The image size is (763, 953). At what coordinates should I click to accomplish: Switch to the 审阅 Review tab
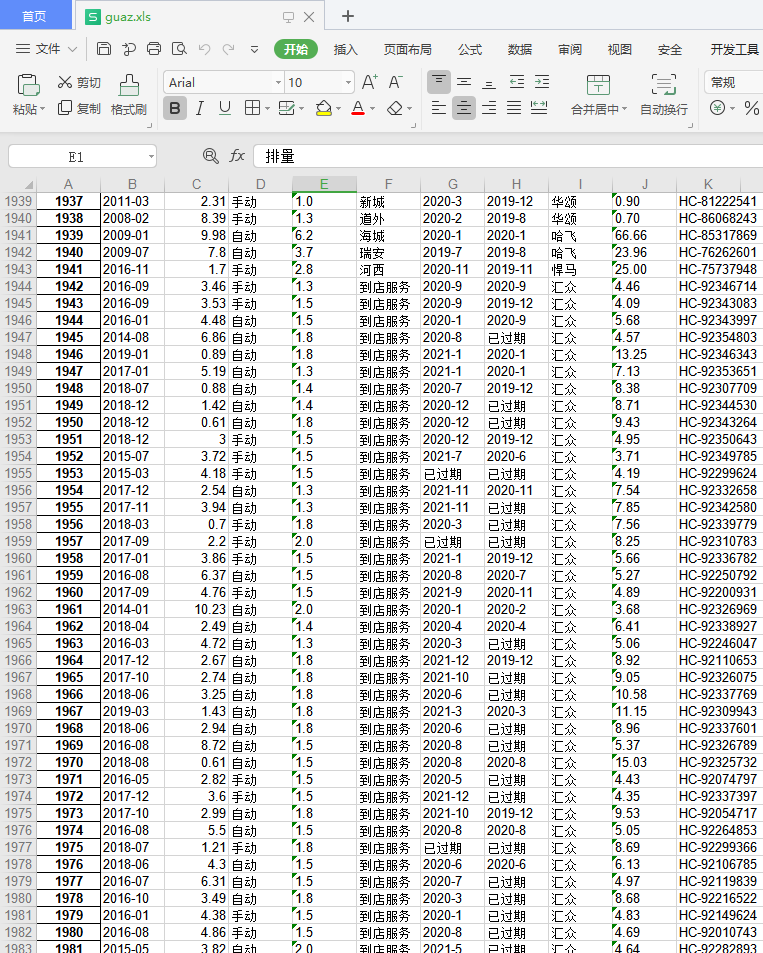[570, 49]
